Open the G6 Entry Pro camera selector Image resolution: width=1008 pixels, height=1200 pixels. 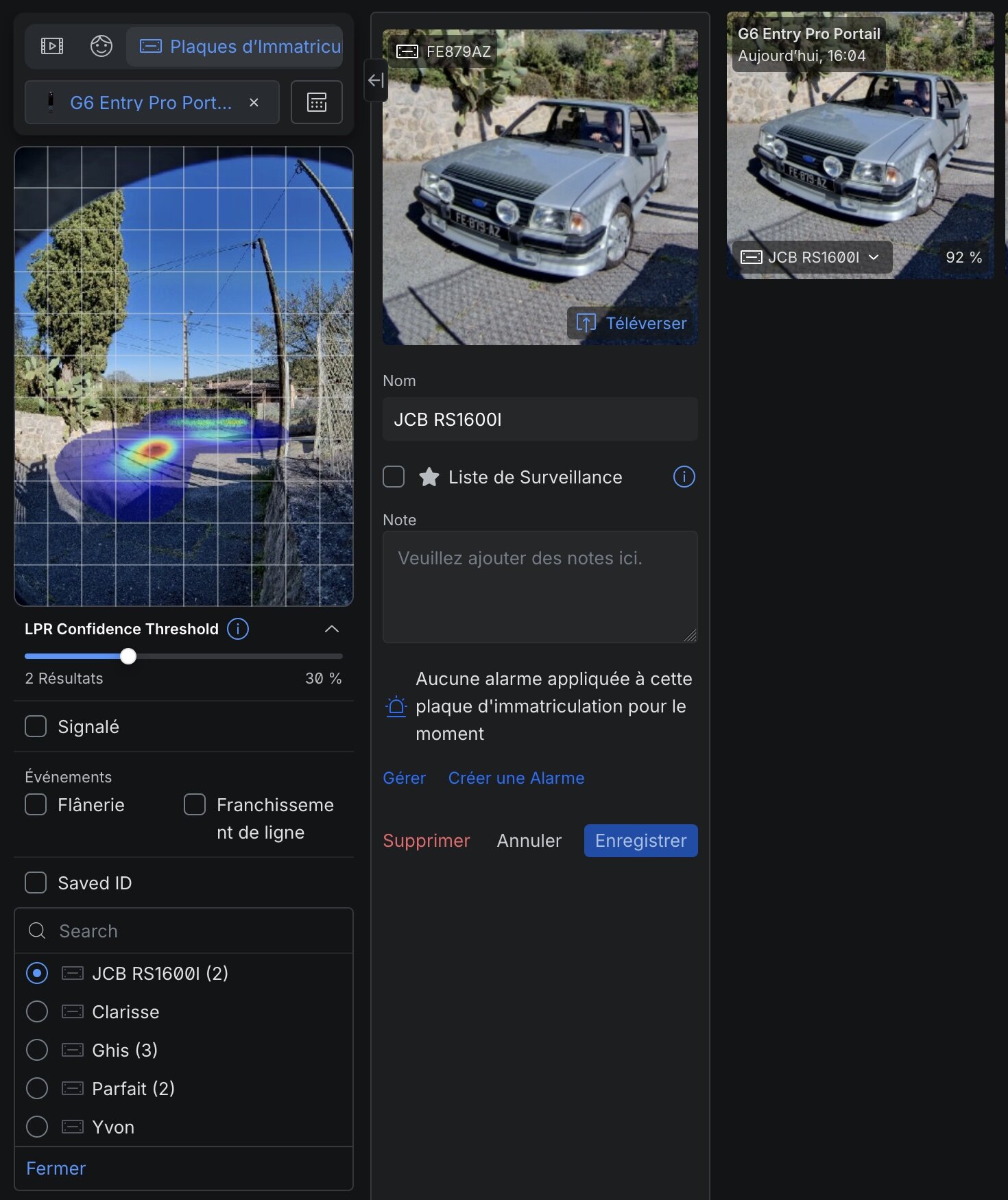[x=151, y=102]
